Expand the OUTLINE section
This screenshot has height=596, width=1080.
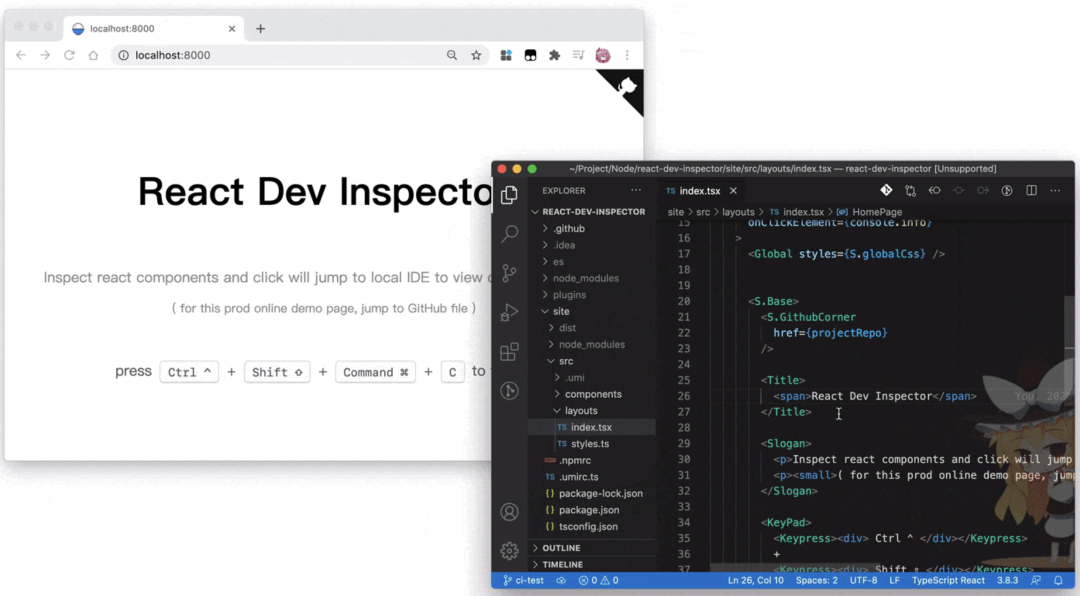[561, 548]
